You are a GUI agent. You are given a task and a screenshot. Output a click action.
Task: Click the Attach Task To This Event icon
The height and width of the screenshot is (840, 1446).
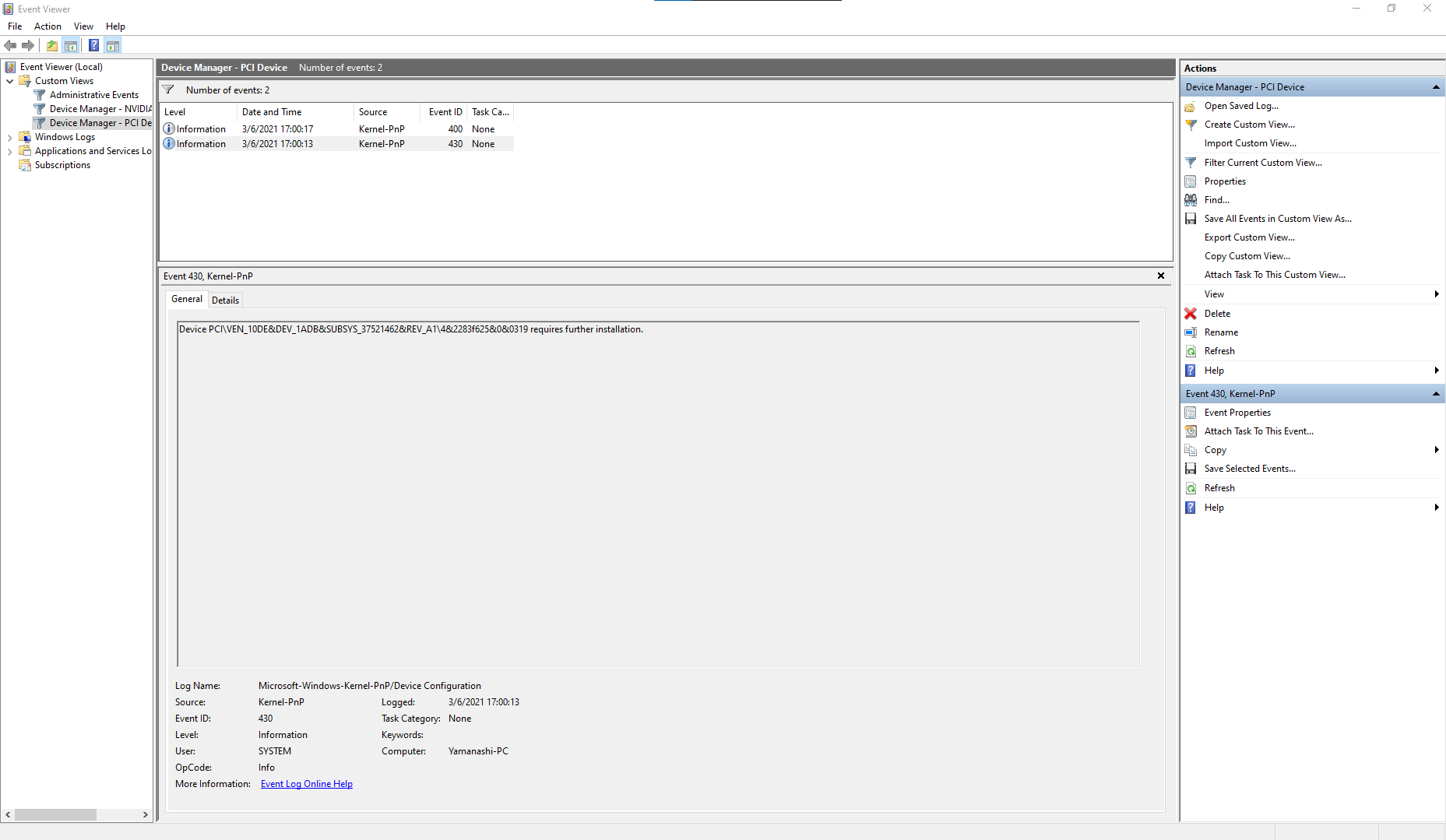[x=1191, y=431]
